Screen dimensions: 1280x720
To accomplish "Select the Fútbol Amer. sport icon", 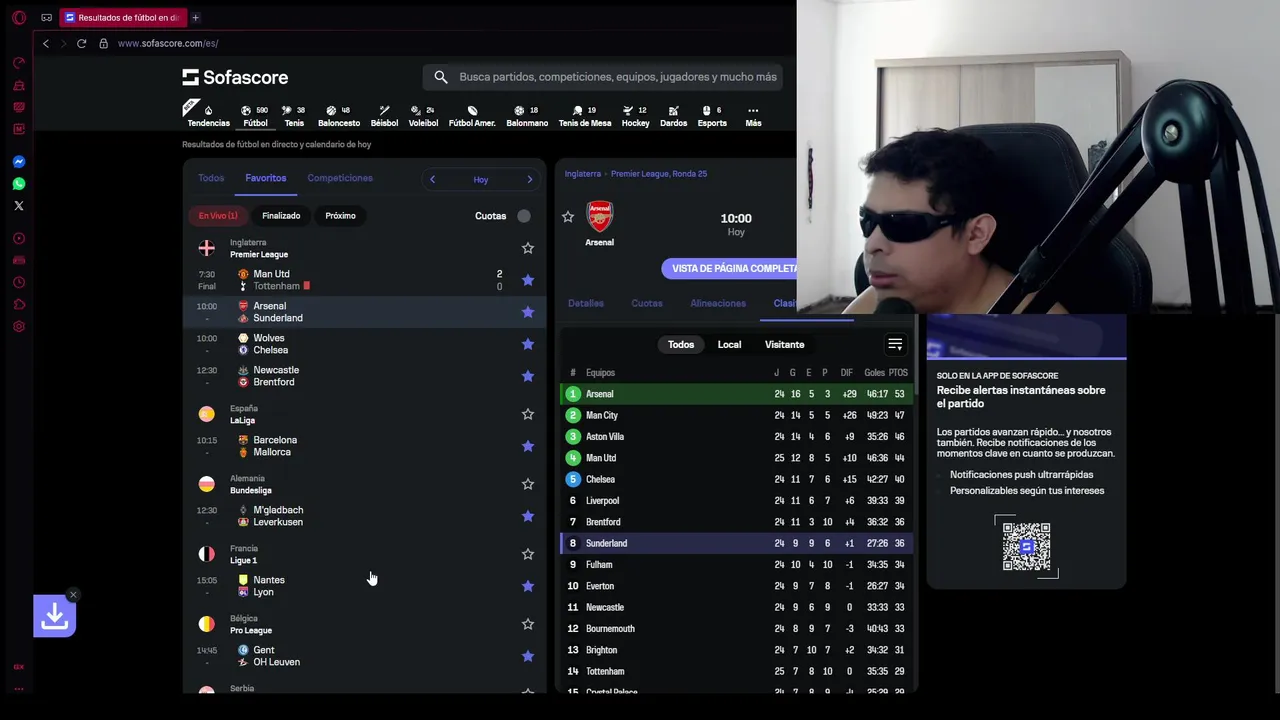I will (x=472, y=116).
